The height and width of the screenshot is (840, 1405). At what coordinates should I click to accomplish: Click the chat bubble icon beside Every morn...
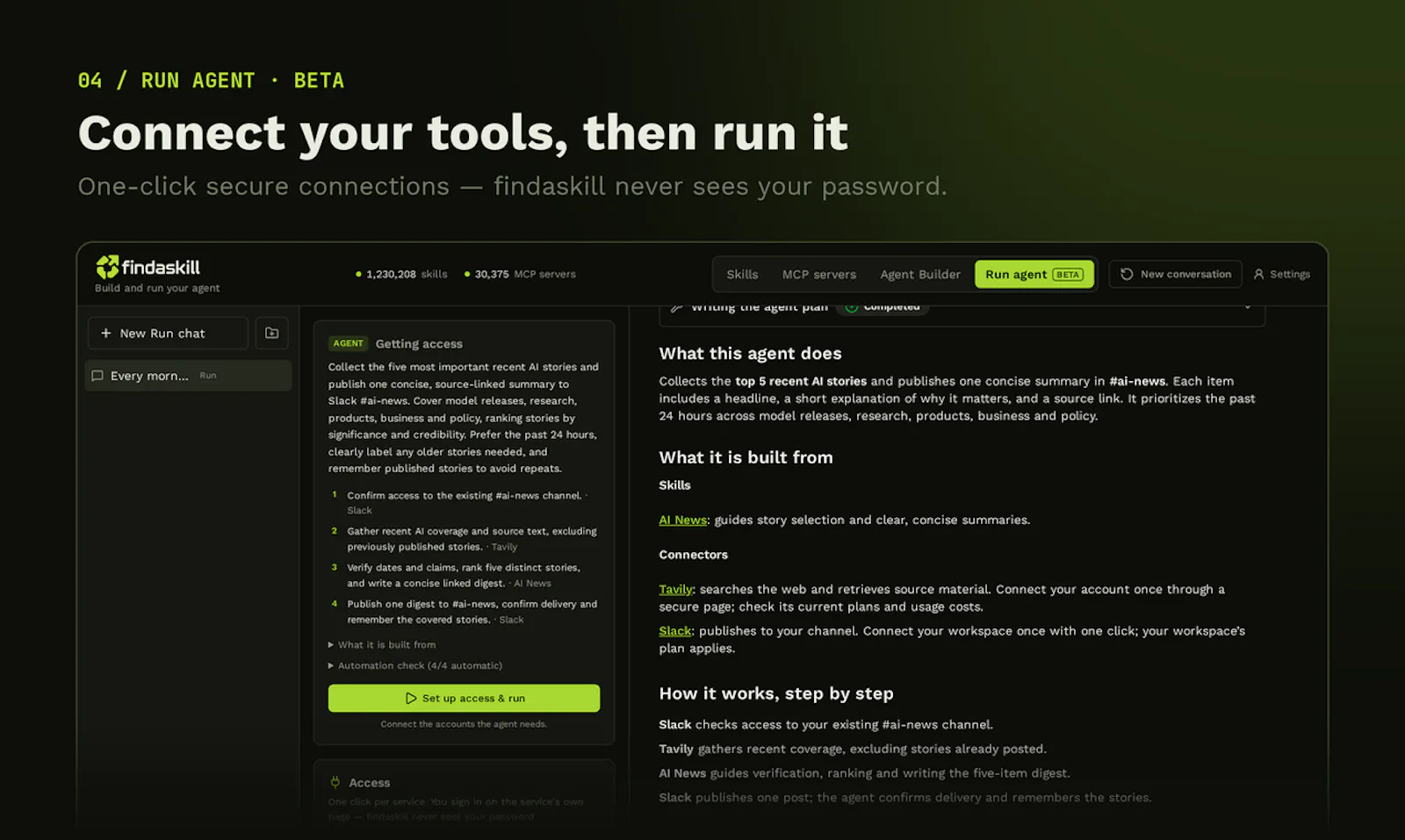(x=97, y=376)
